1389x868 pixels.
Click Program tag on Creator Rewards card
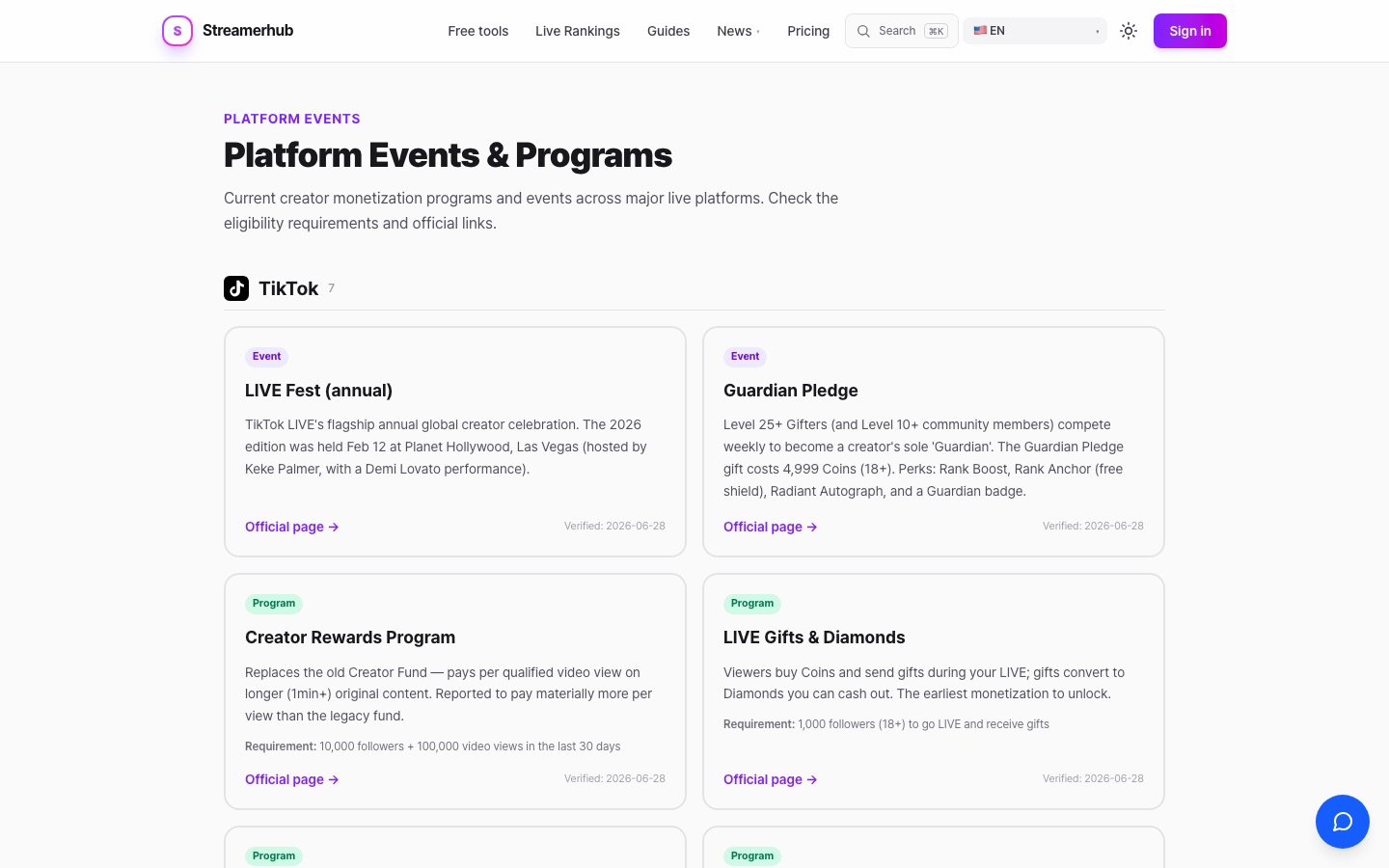pos(274,604)
